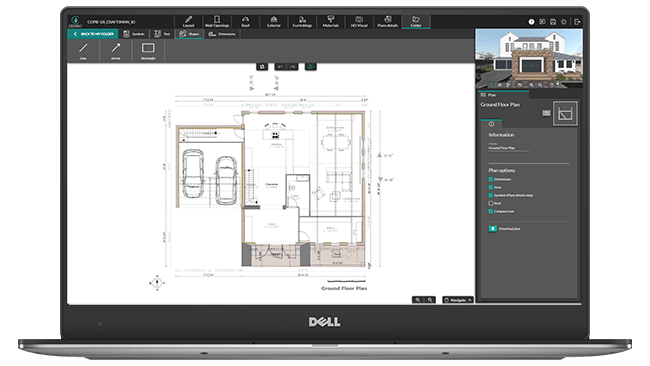Image resolution: width=650 pixels, height=366 pixels.
Task: Click the left car in the garage
Action: click(x=193, y=173)
